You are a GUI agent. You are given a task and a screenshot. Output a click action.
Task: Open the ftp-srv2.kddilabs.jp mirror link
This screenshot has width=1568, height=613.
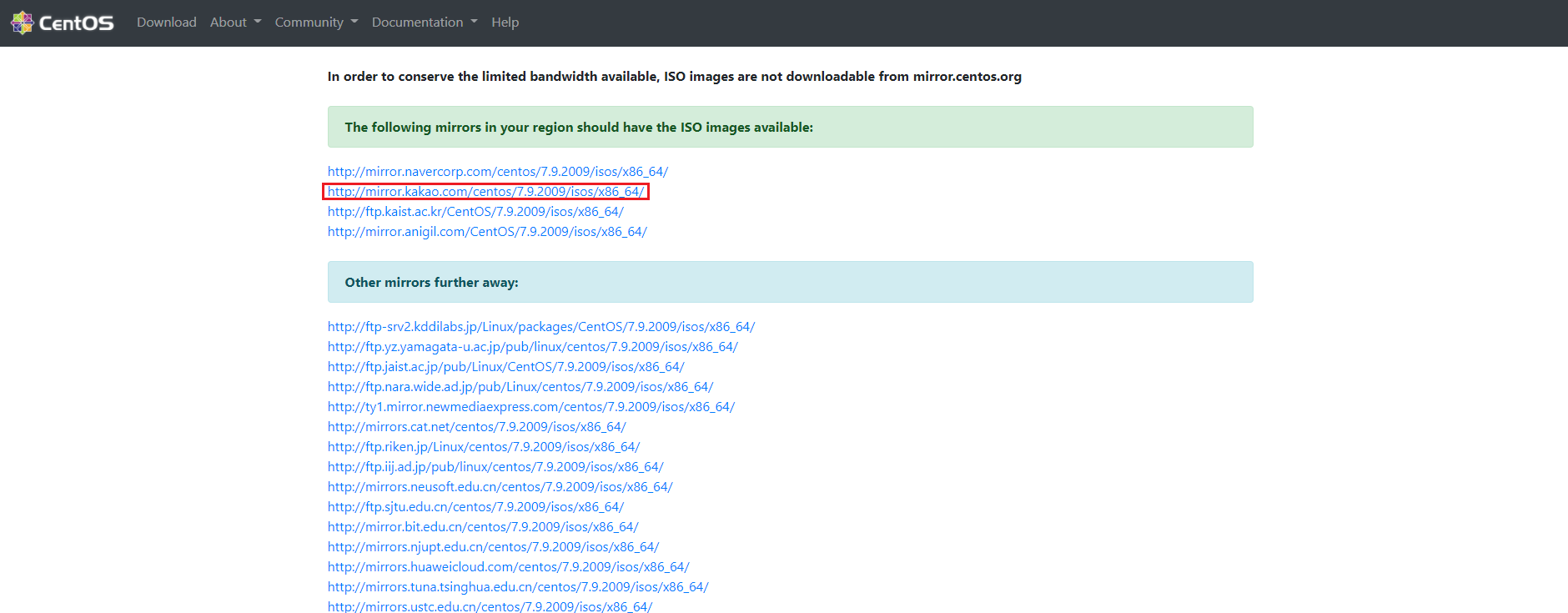click(541, 327)
